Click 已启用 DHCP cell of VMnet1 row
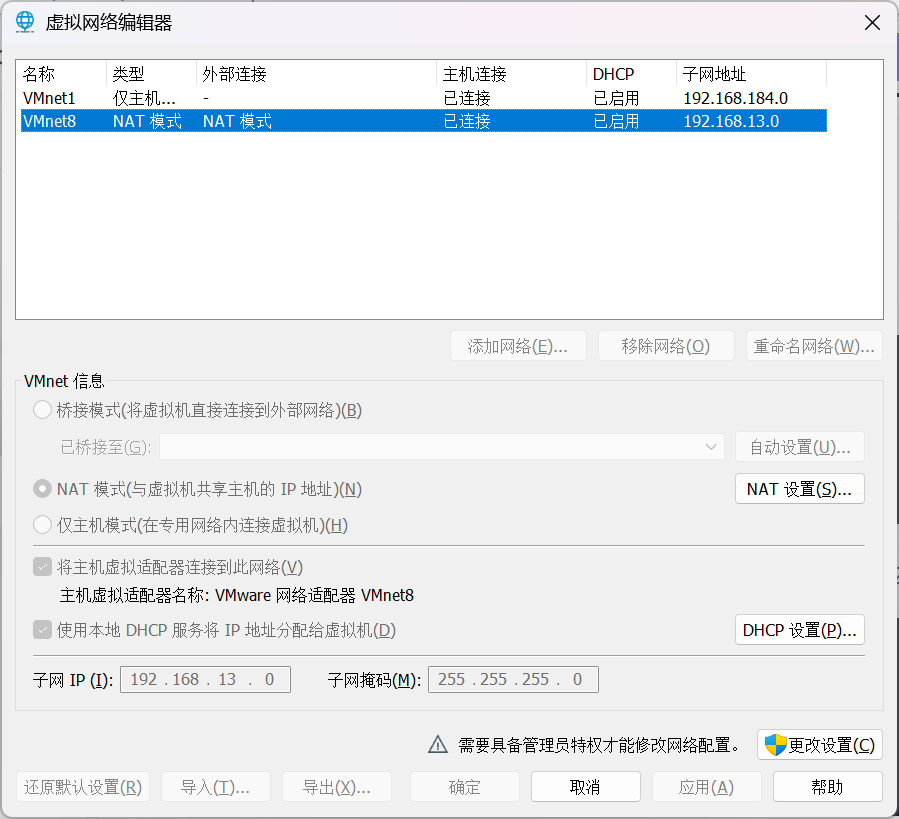Screen dimensions: 899x819 pos(616,98)
